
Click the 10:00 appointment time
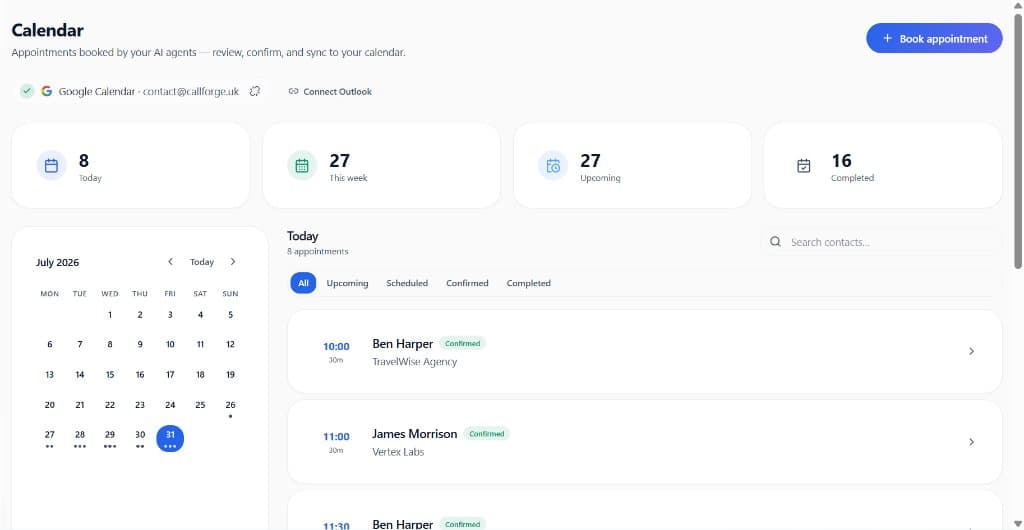click(336, 347)
